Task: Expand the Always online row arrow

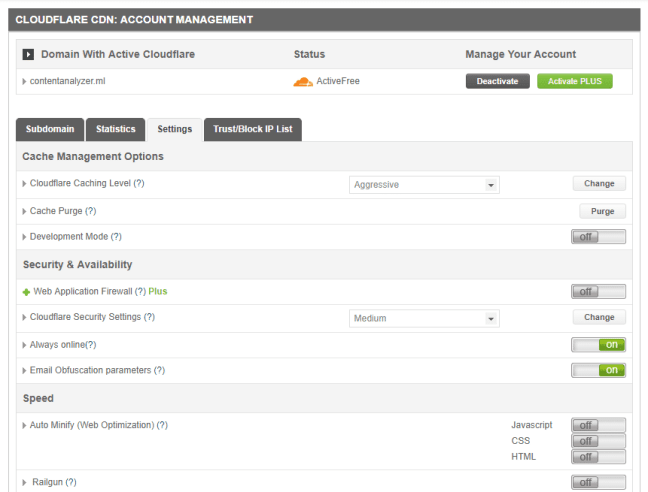Action: [24, 345]
